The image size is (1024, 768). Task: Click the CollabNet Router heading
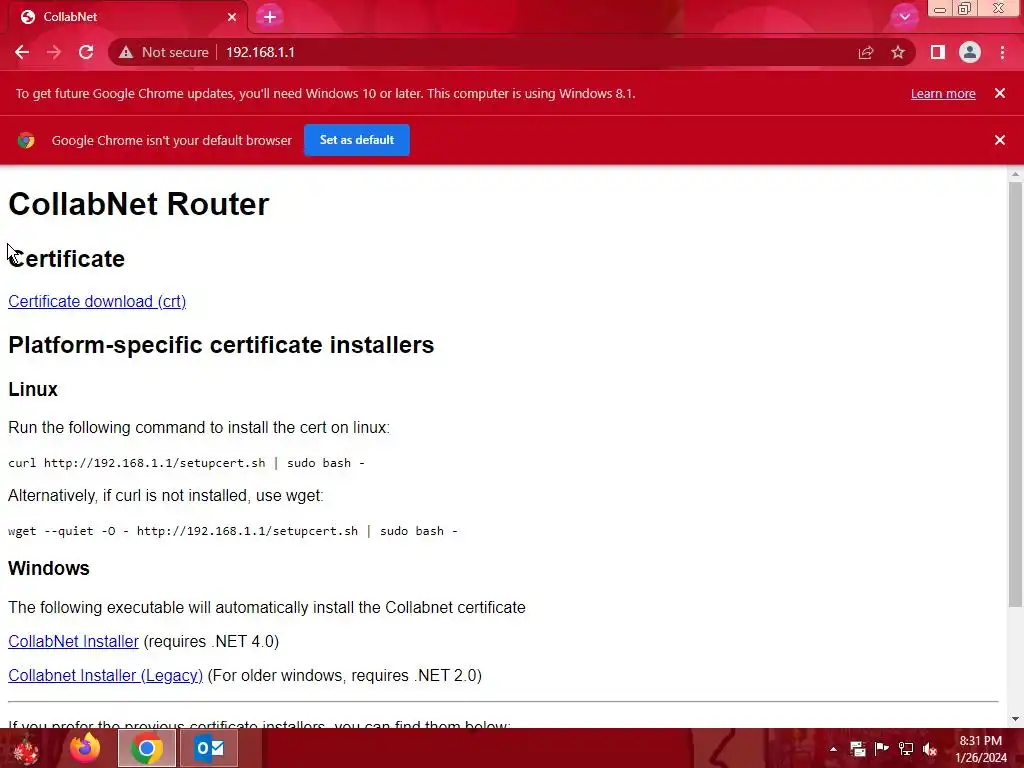(x=138, y=204)
